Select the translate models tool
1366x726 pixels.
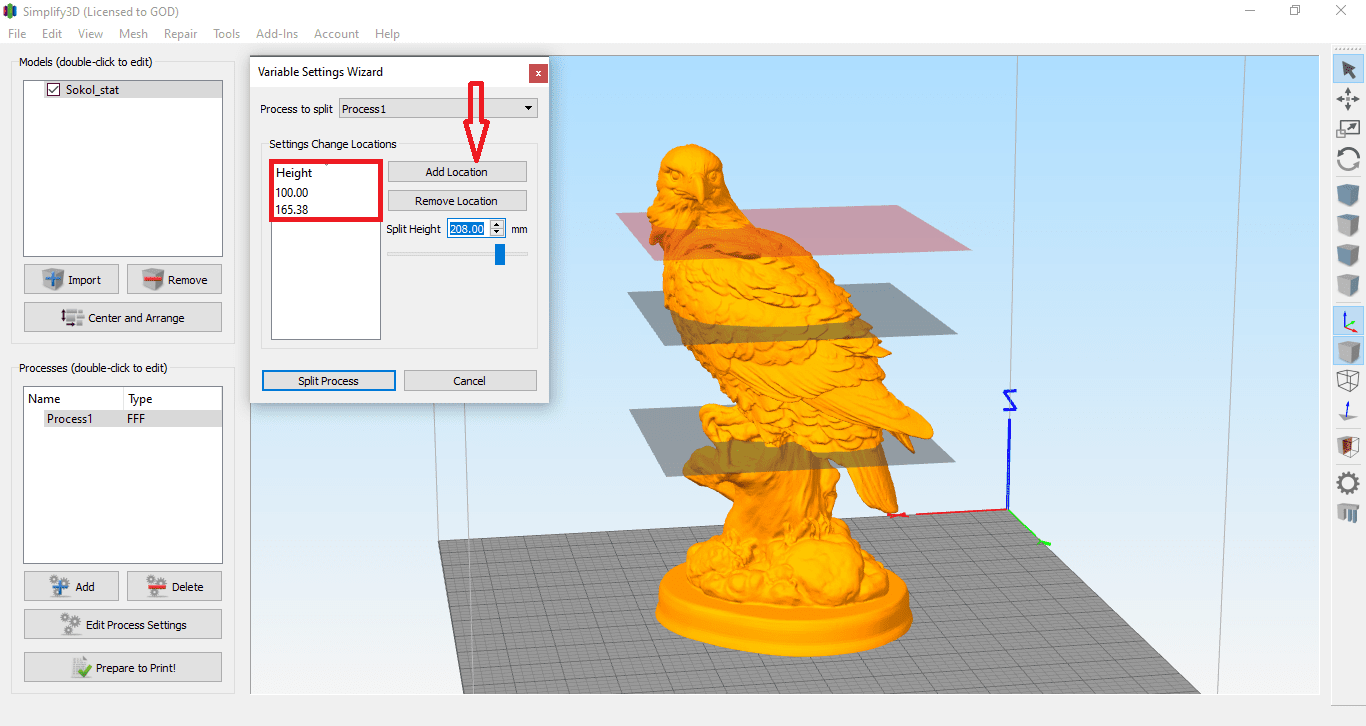(x=1347, y=99)
